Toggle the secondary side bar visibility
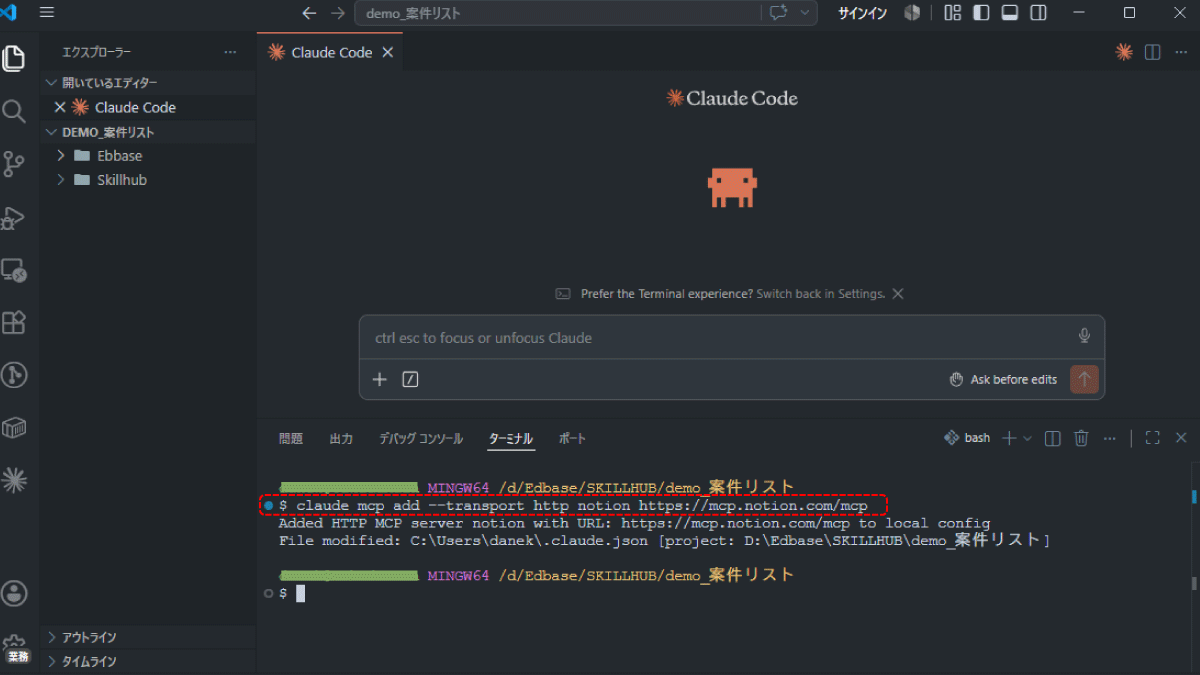 click(1039, 13)
